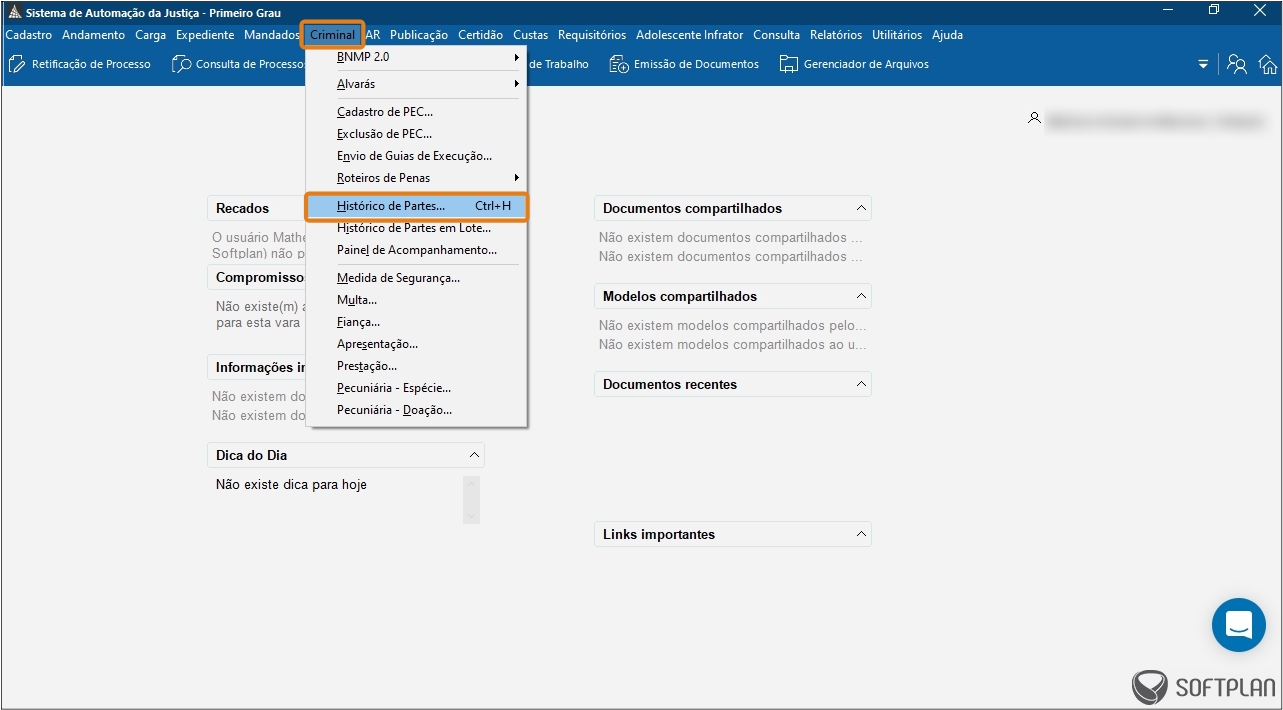Open the blue chat support bubble
This screenshot has width=1283, height=710.
(x=1238, y=625)
